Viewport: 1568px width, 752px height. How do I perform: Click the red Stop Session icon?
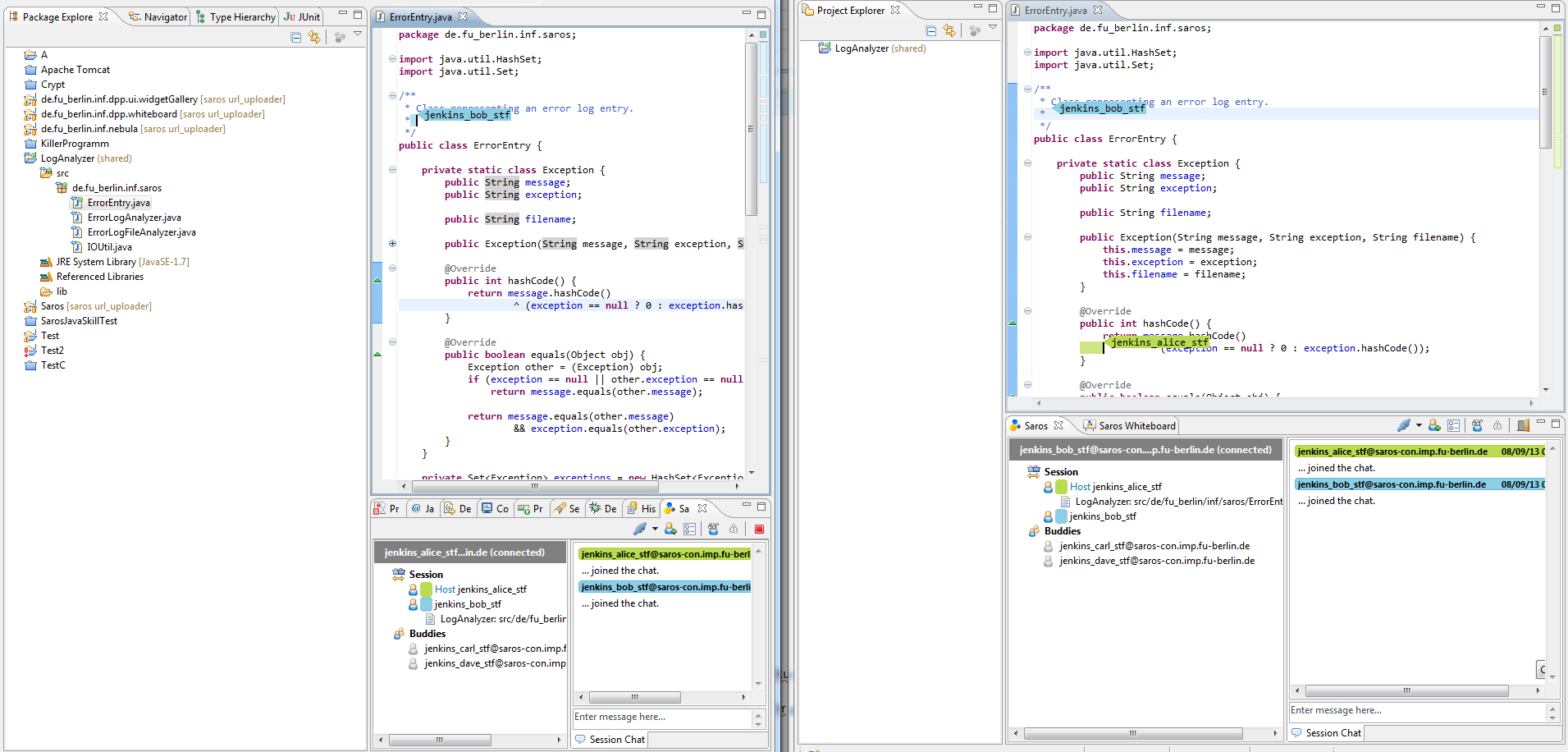point(759,530)
